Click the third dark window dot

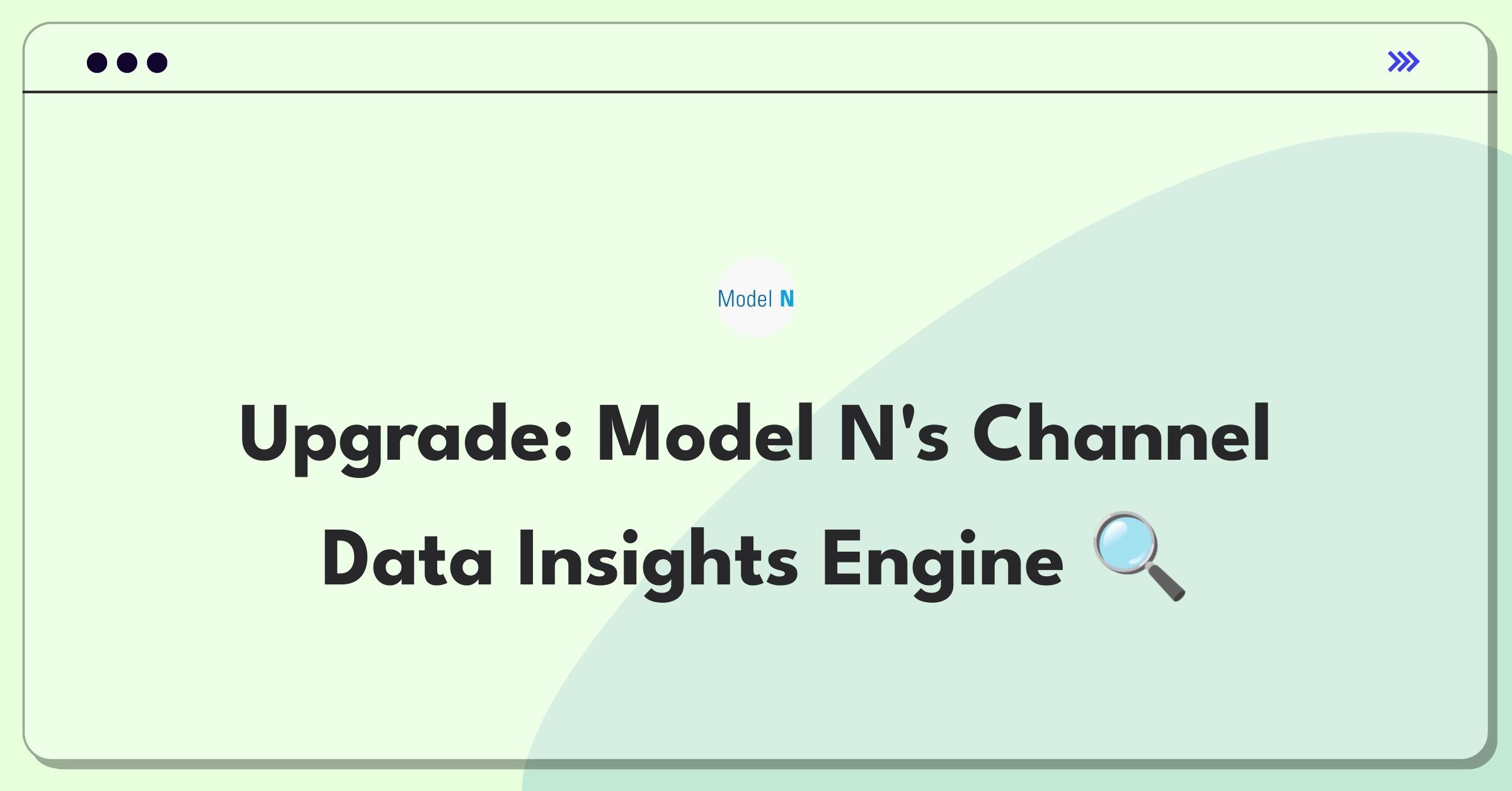tap(157, 62)
